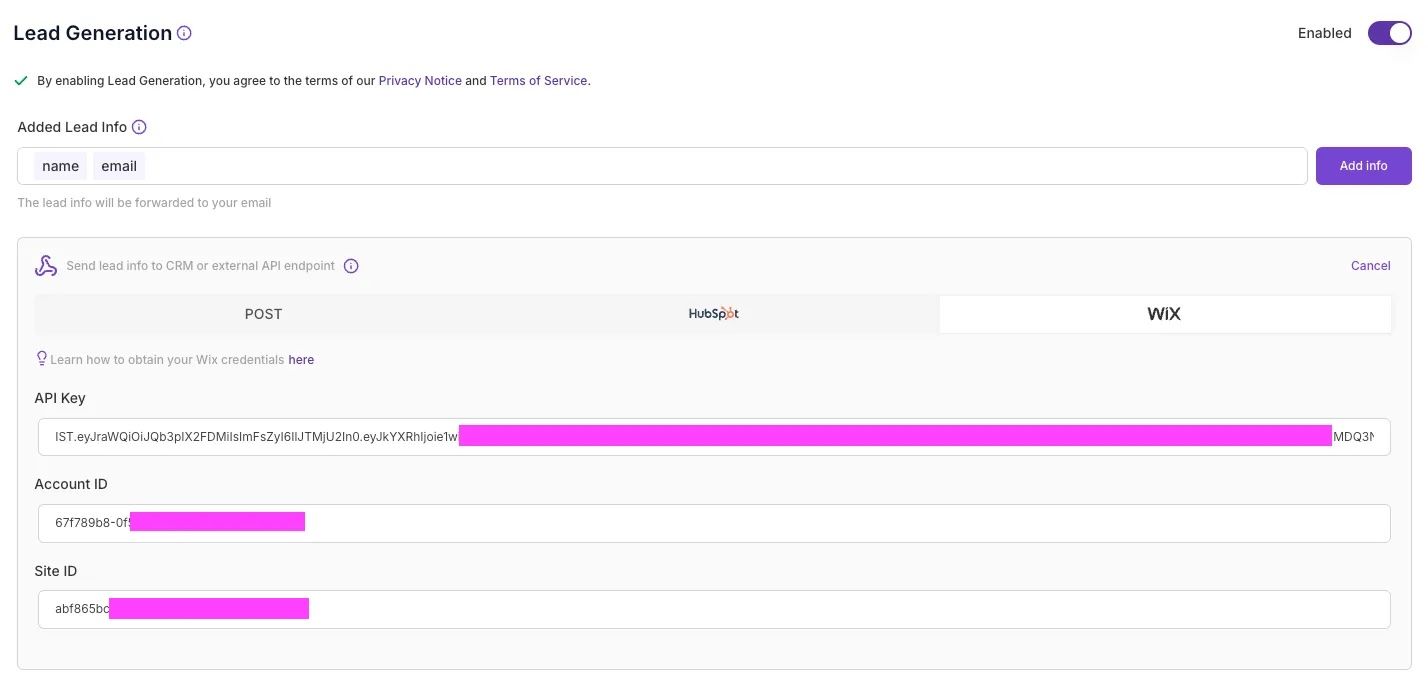Screen dimensions: 1428x690
Task: Switch to the POST tab
Action: [x=263, y=314]
